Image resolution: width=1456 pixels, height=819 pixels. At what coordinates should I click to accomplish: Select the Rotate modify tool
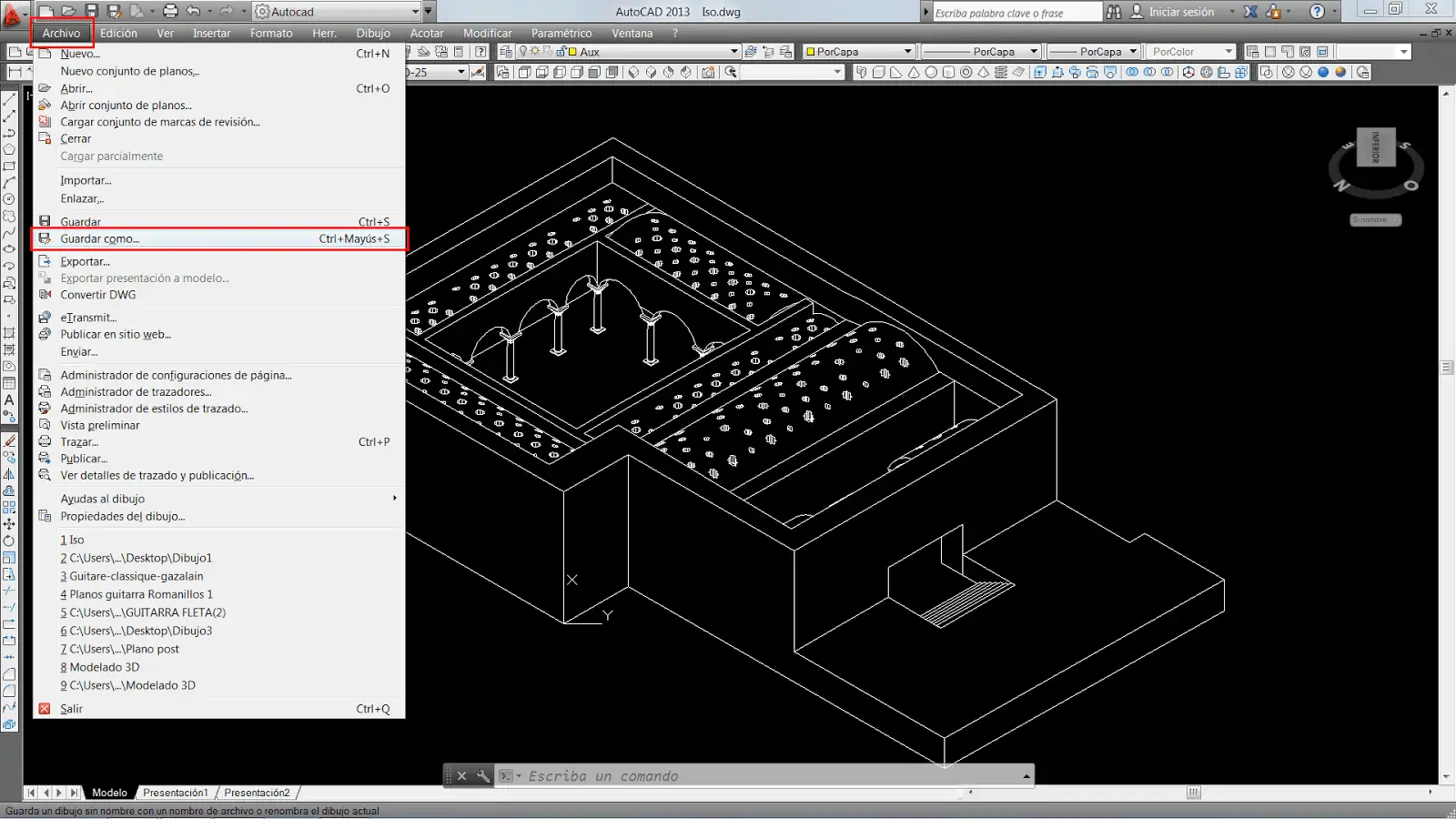click(9, 541)
